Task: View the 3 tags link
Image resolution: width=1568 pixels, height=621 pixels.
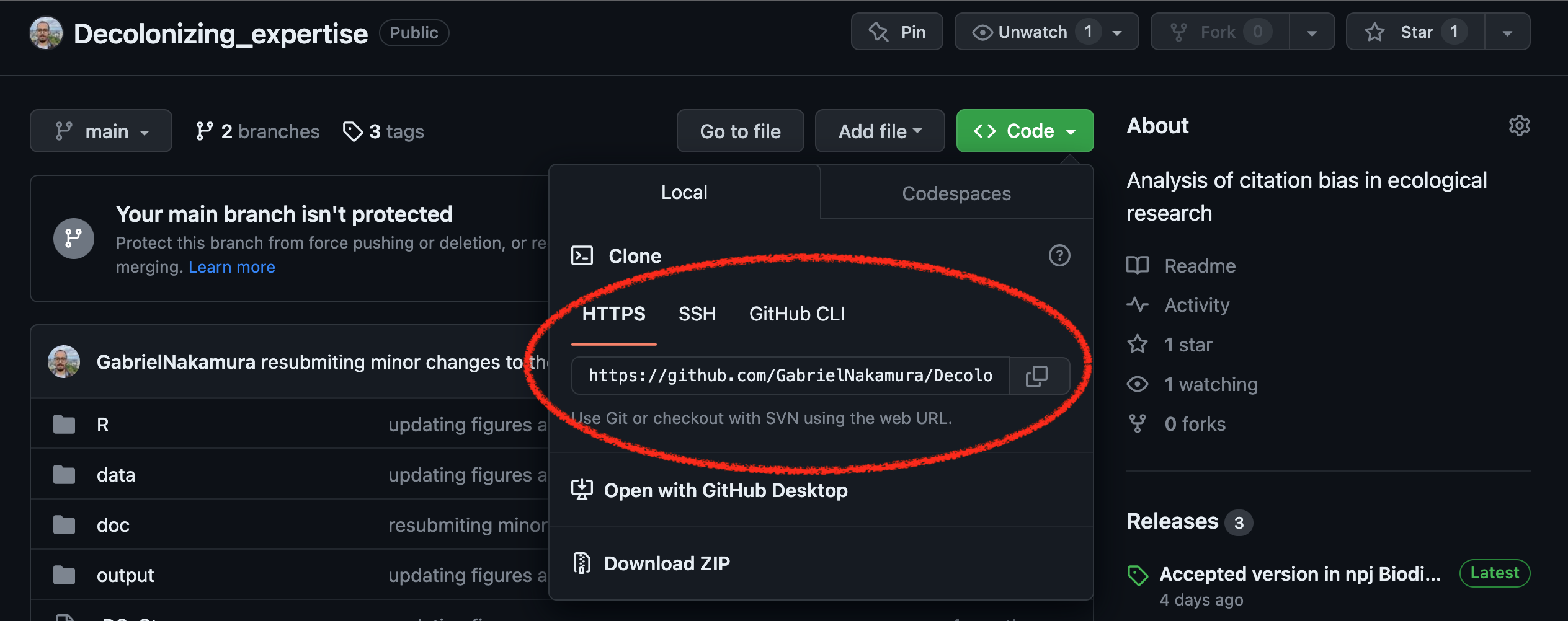Action: 383,131
